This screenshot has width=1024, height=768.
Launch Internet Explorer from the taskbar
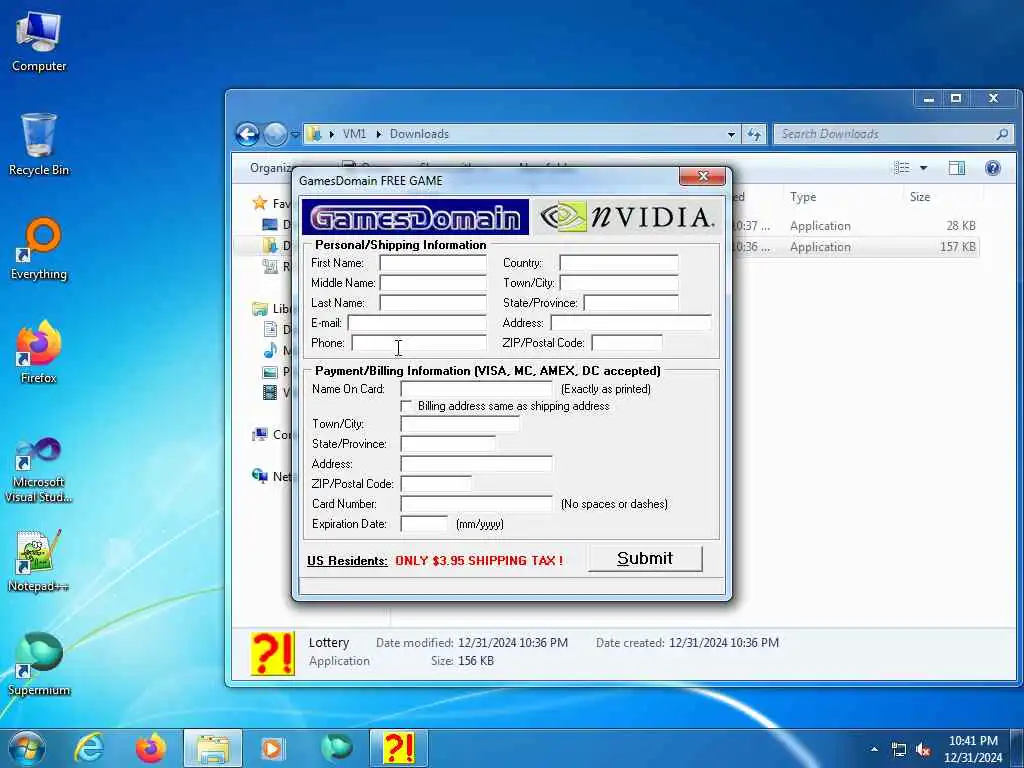point(89,748)
